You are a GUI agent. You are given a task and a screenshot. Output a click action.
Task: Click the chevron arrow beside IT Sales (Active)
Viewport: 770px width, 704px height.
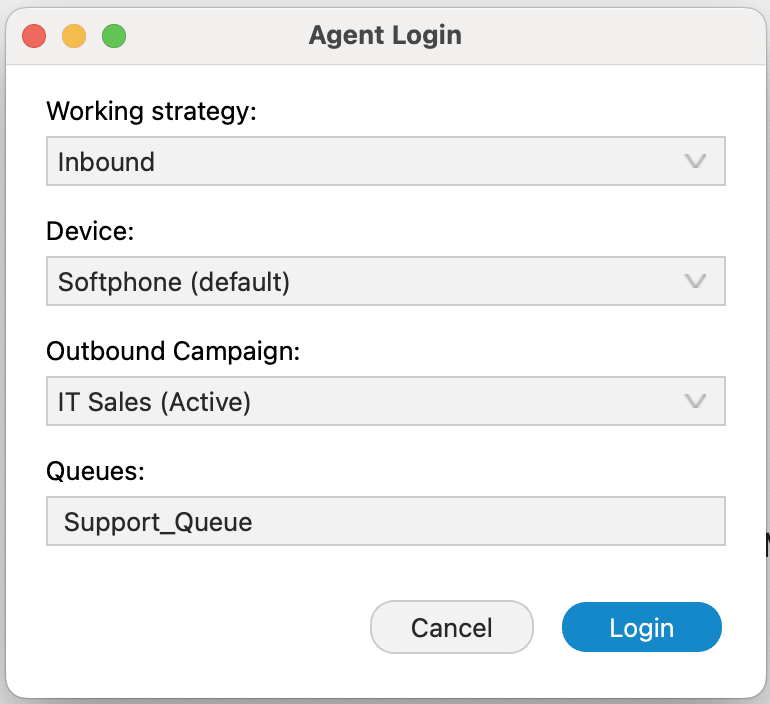coord(695,401)
